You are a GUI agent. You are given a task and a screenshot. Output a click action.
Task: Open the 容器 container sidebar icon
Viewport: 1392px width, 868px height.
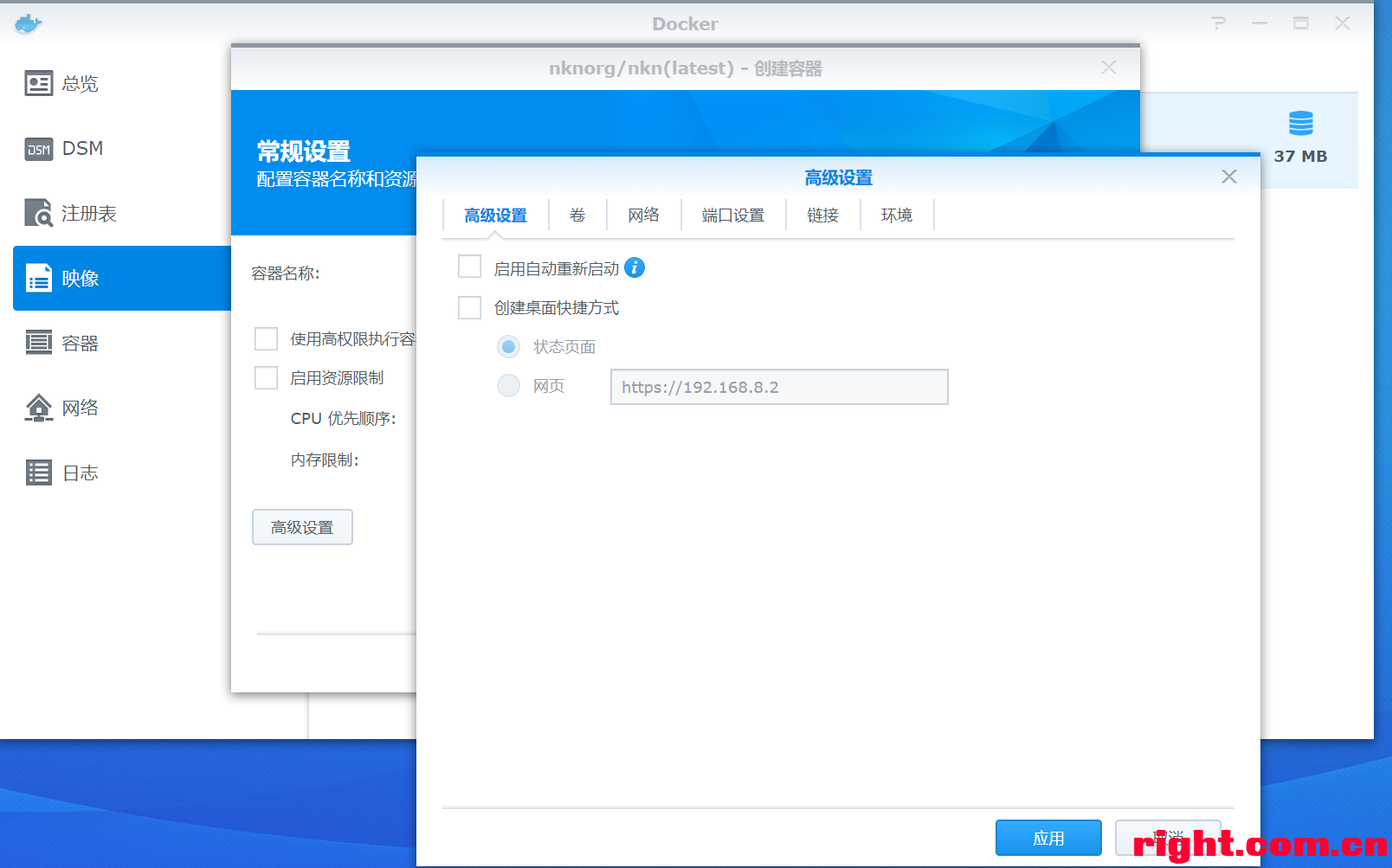pyautogui.click(x=38, y=343)
